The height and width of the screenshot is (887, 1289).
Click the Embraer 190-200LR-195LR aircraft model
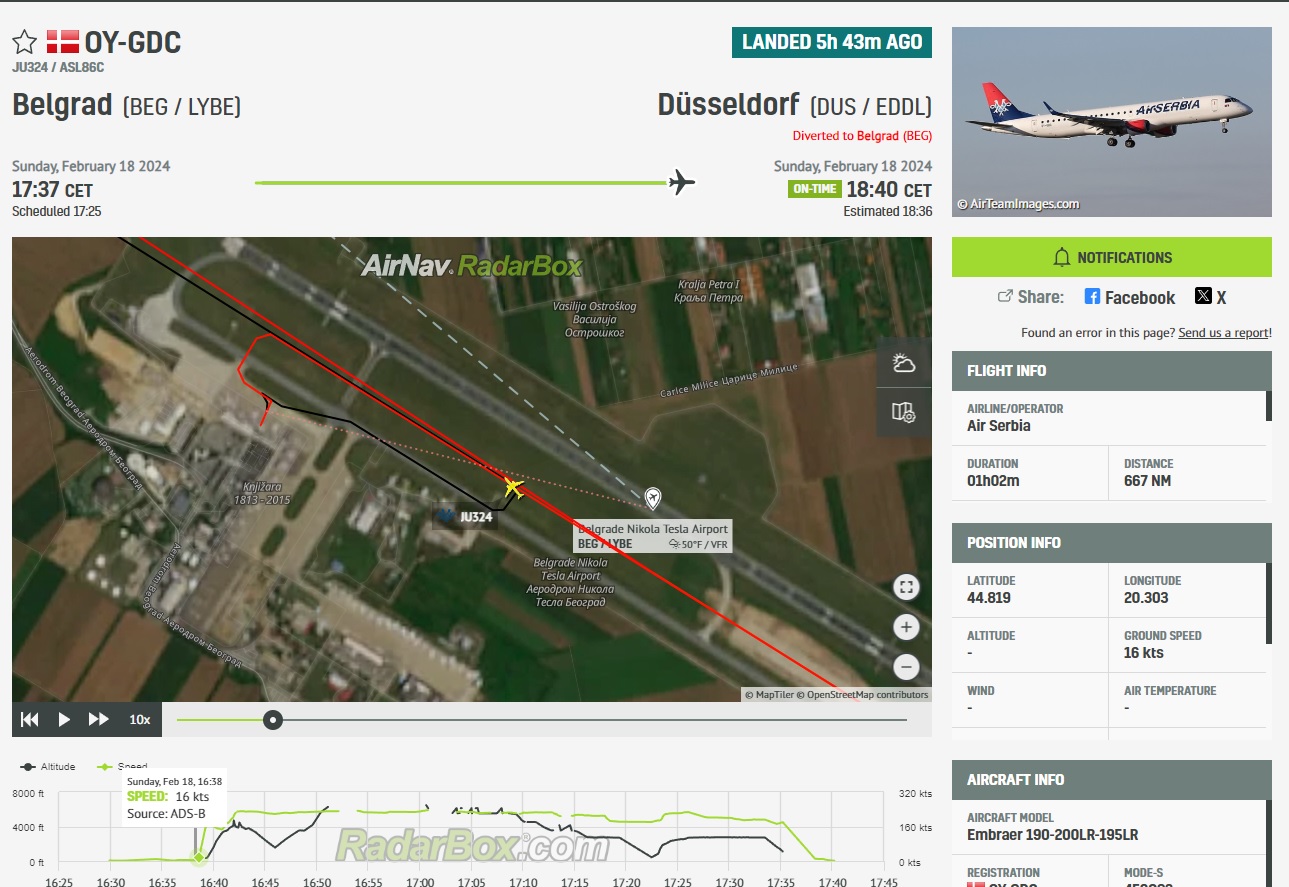[1052, 834]
